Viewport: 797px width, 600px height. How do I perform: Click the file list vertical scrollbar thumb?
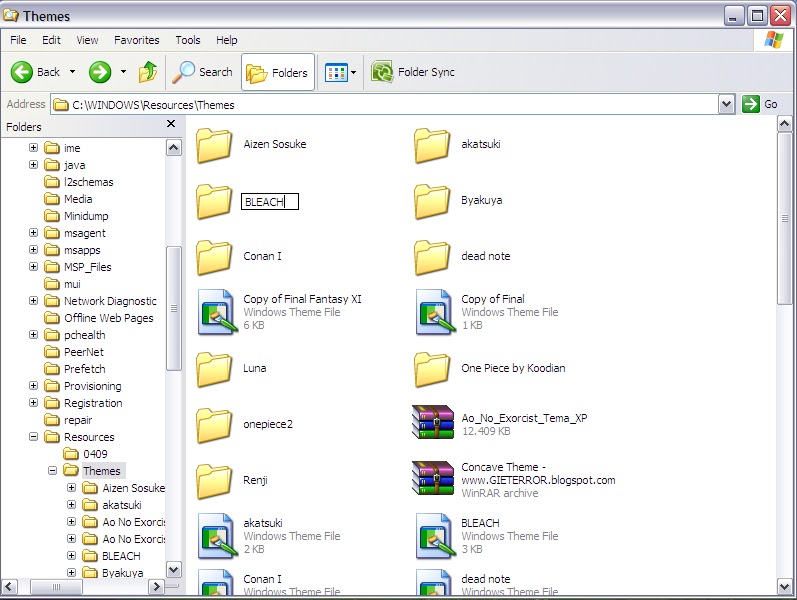(784, 218)
